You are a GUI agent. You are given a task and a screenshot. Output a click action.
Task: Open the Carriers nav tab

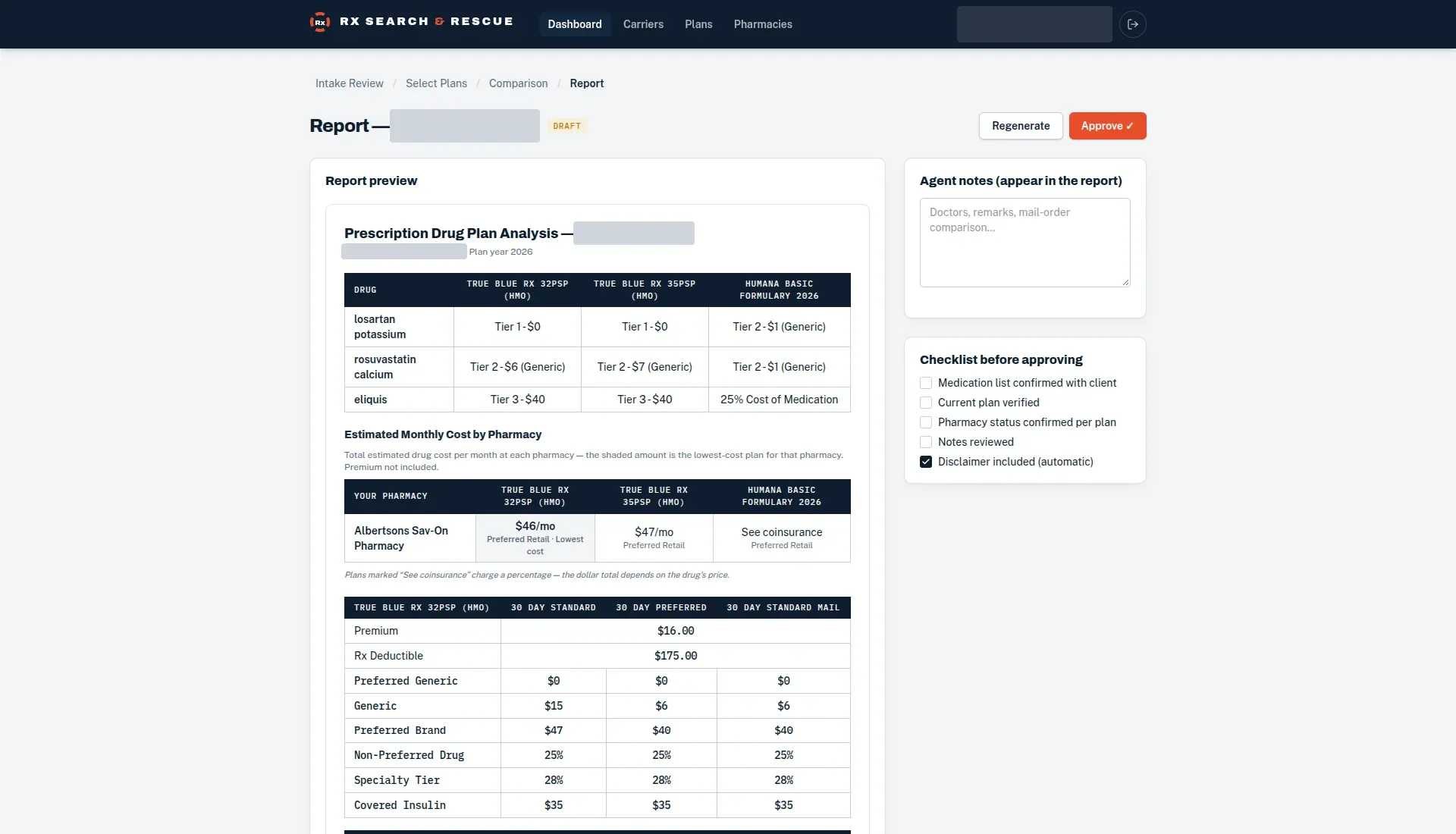tap(643, 24)
